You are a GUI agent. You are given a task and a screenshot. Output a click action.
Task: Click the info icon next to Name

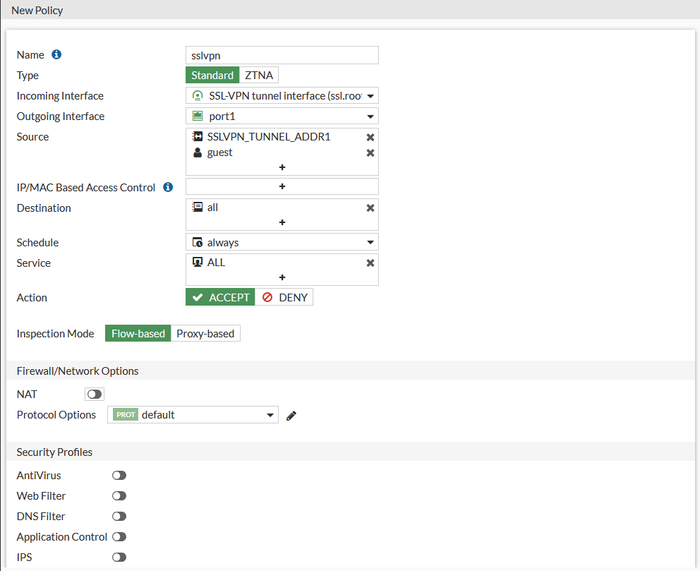(x=56, y=54)
